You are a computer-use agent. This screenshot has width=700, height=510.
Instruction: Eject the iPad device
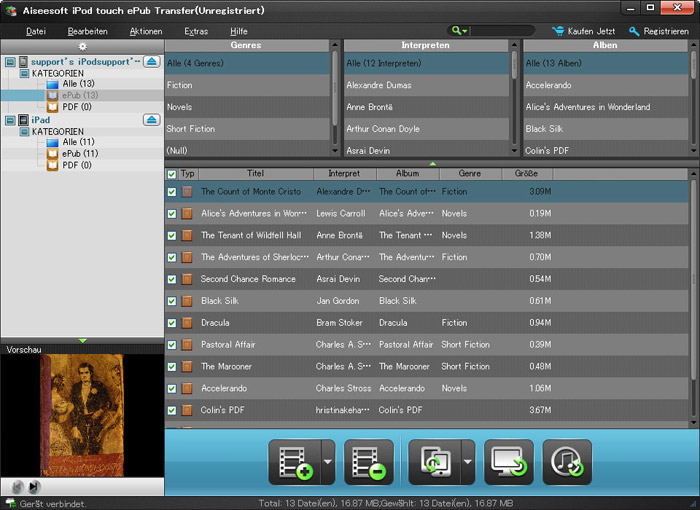click(x=151, y=120)
